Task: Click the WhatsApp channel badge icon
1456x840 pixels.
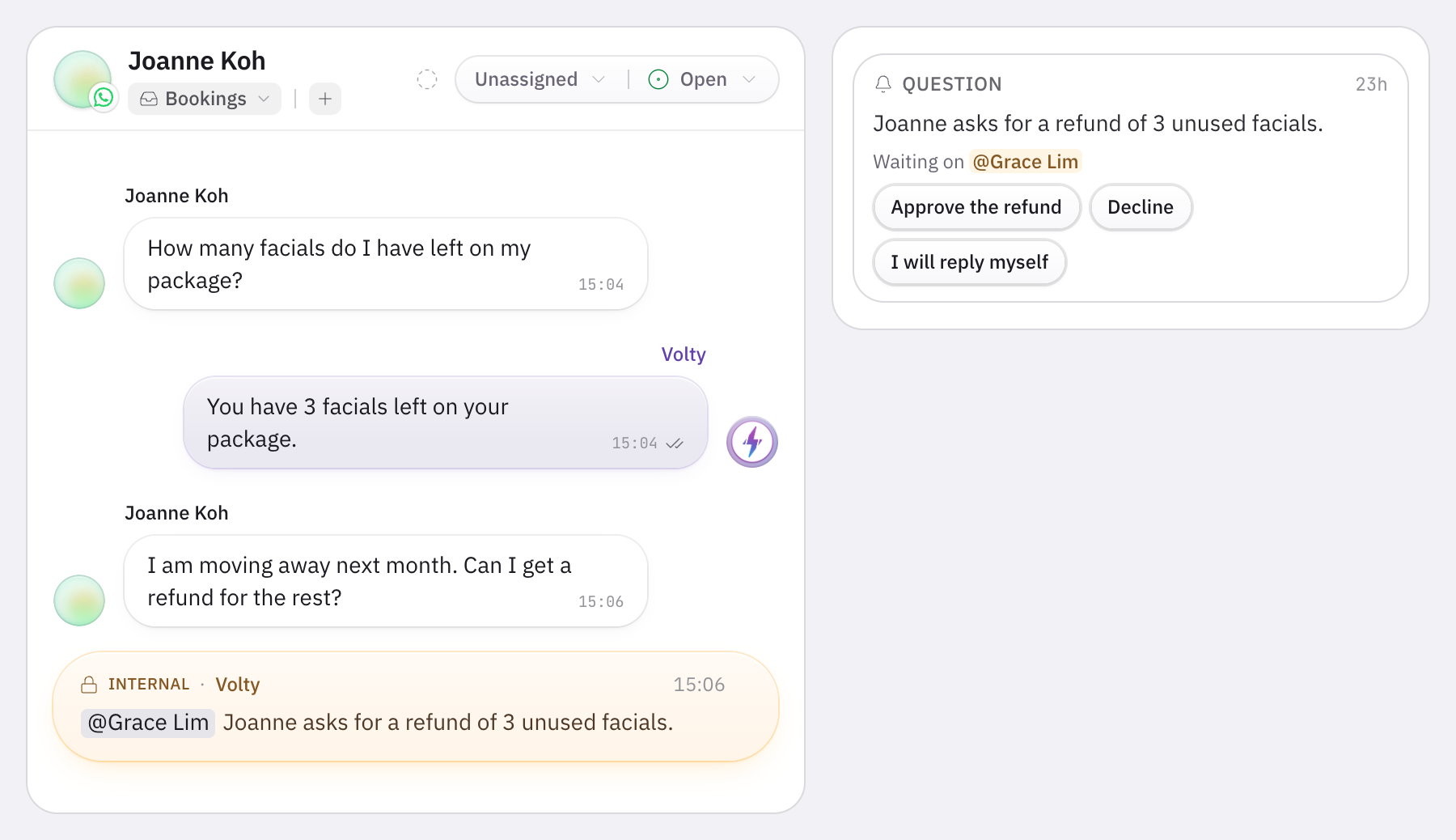Action: pyautogui.click(x=104, y=98)
